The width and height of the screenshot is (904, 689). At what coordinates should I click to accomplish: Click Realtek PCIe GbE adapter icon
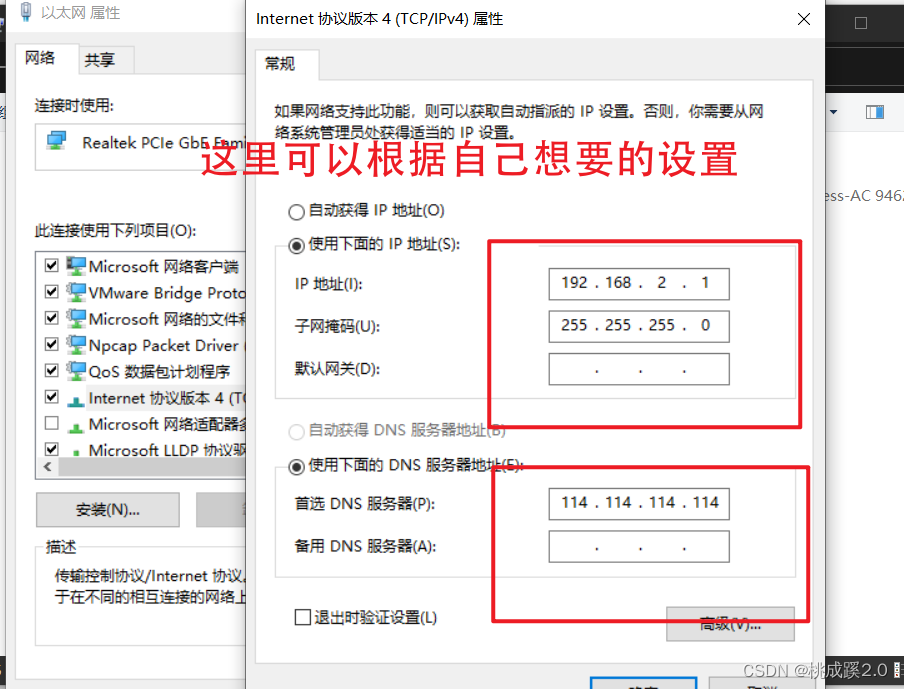pos(56,141)
